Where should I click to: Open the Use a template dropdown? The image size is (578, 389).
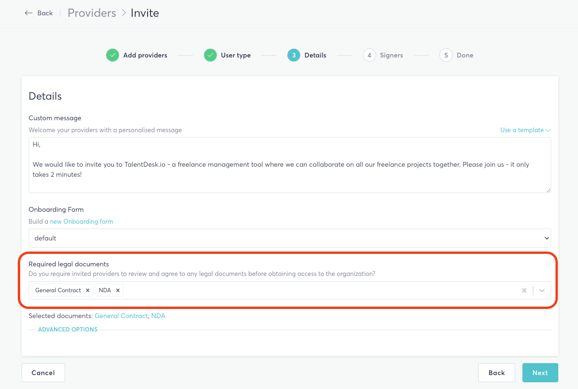coord(525,130)
